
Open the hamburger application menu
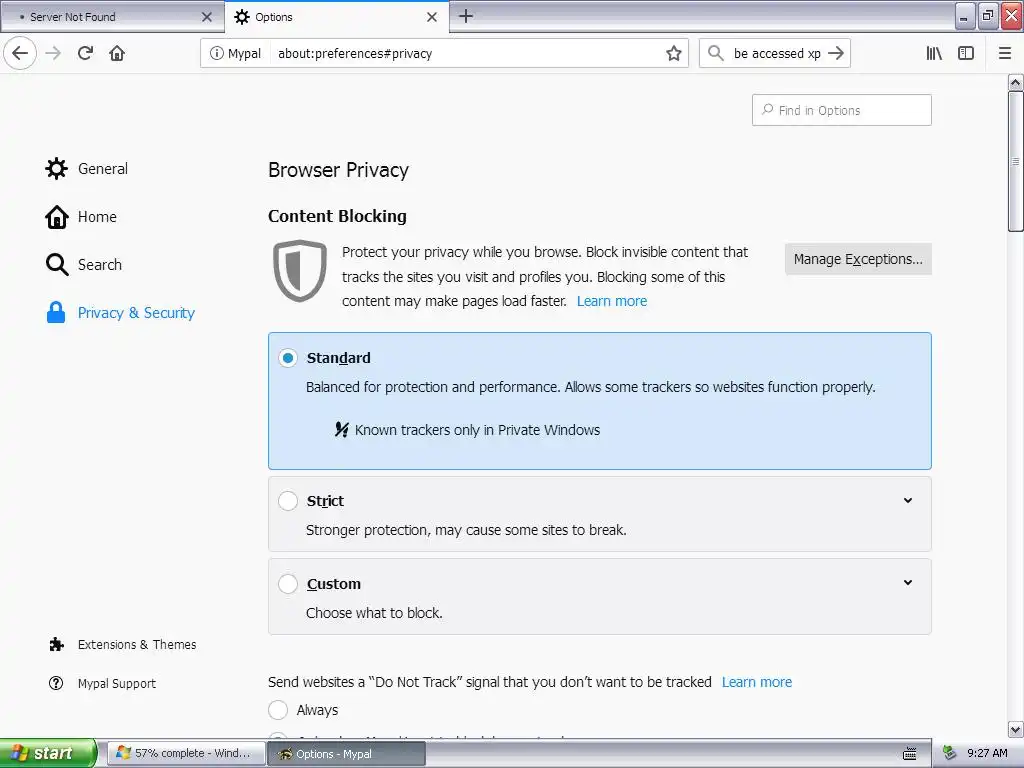pos(1005,53)
